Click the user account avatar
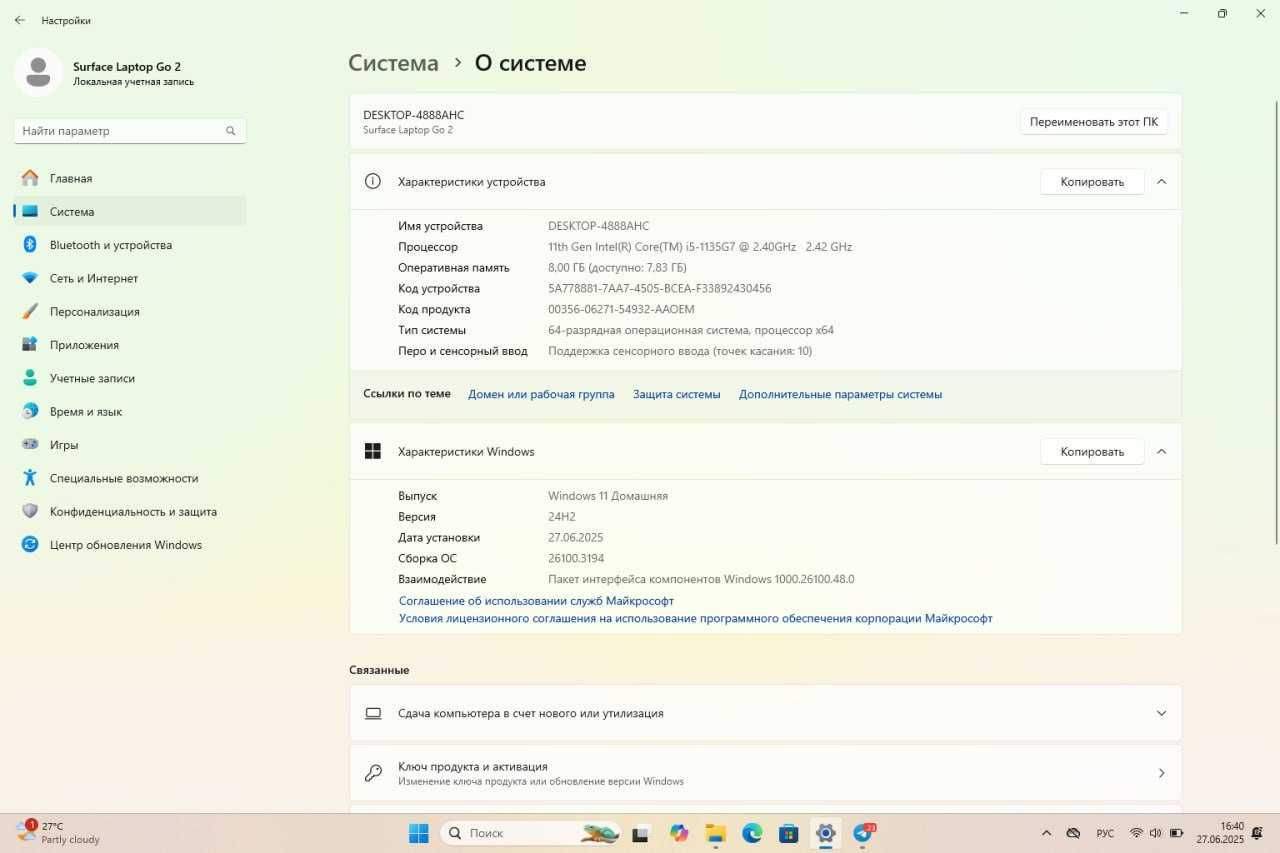This screenshot has height=853, width=1280. tap(38, 72)
